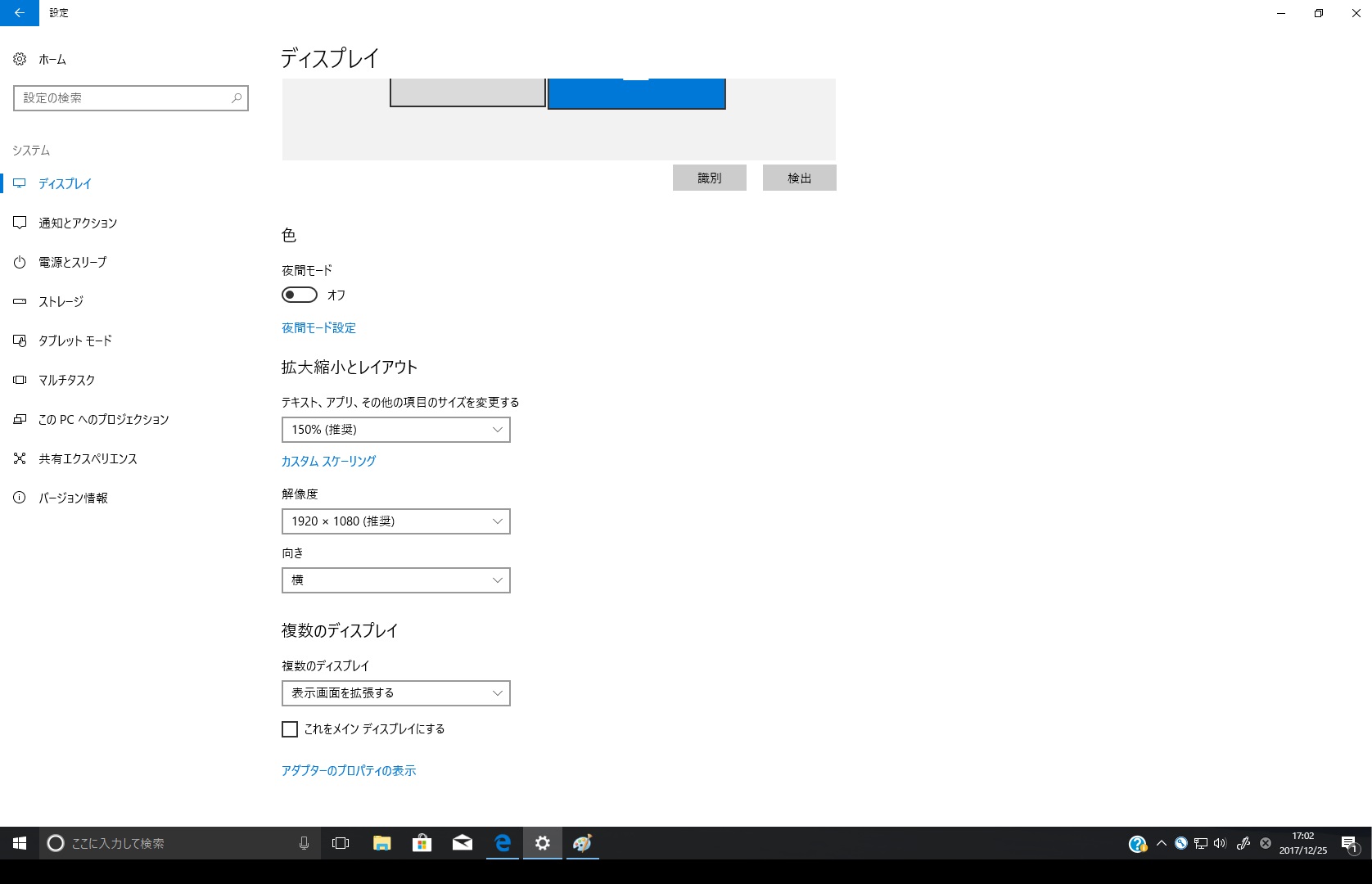Open the 表示画面を拡張する dropdown
Image resolution: width=1372 pixels, height=884 pixels.
pos(396,693)
